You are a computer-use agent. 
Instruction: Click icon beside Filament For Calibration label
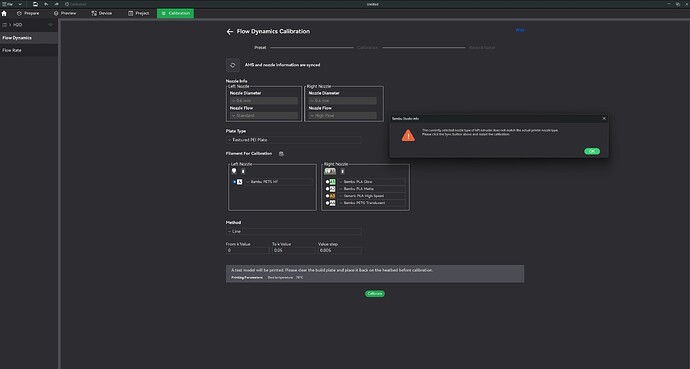281,153
